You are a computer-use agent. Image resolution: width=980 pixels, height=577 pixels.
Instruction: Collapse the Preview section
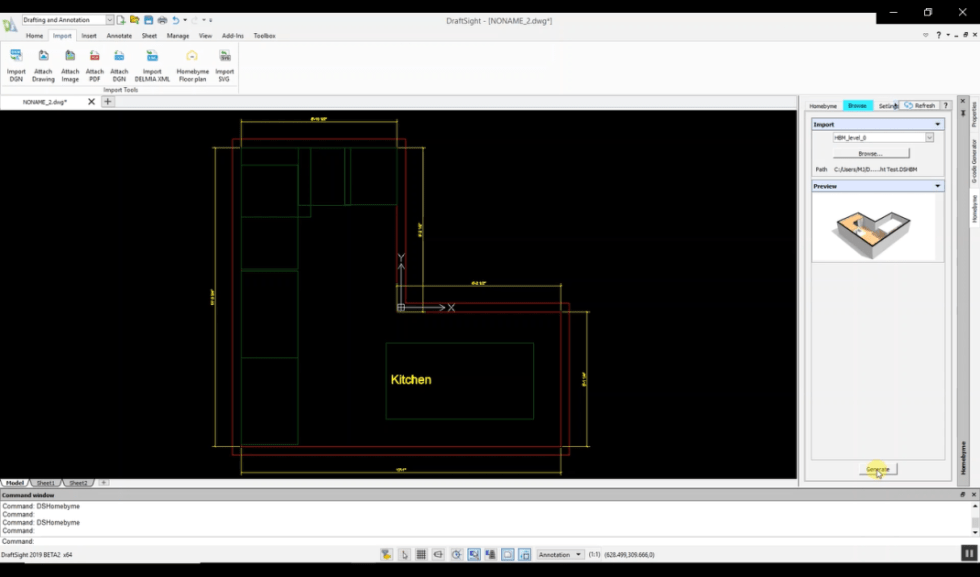(937, 186)
